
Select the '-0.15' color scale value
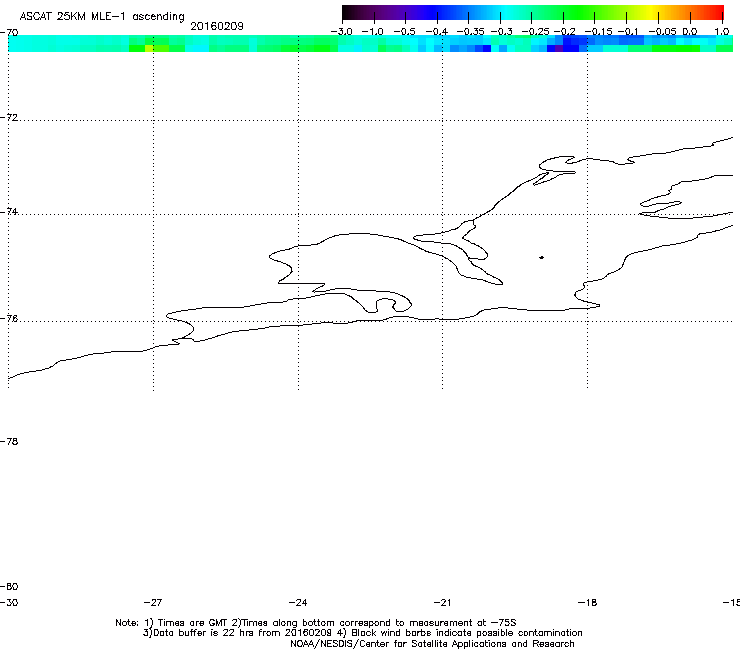point(598,32)
